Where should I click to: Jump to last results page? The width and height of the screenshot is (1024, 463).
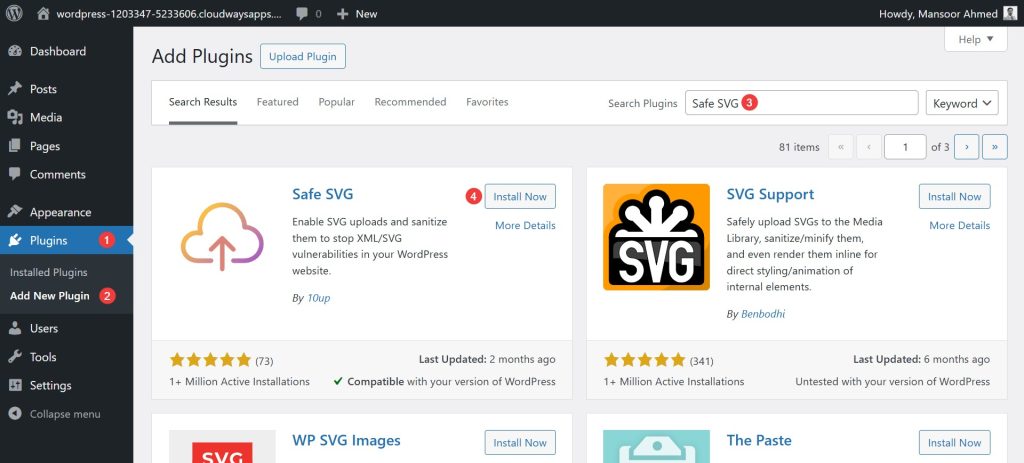[995, 147]
